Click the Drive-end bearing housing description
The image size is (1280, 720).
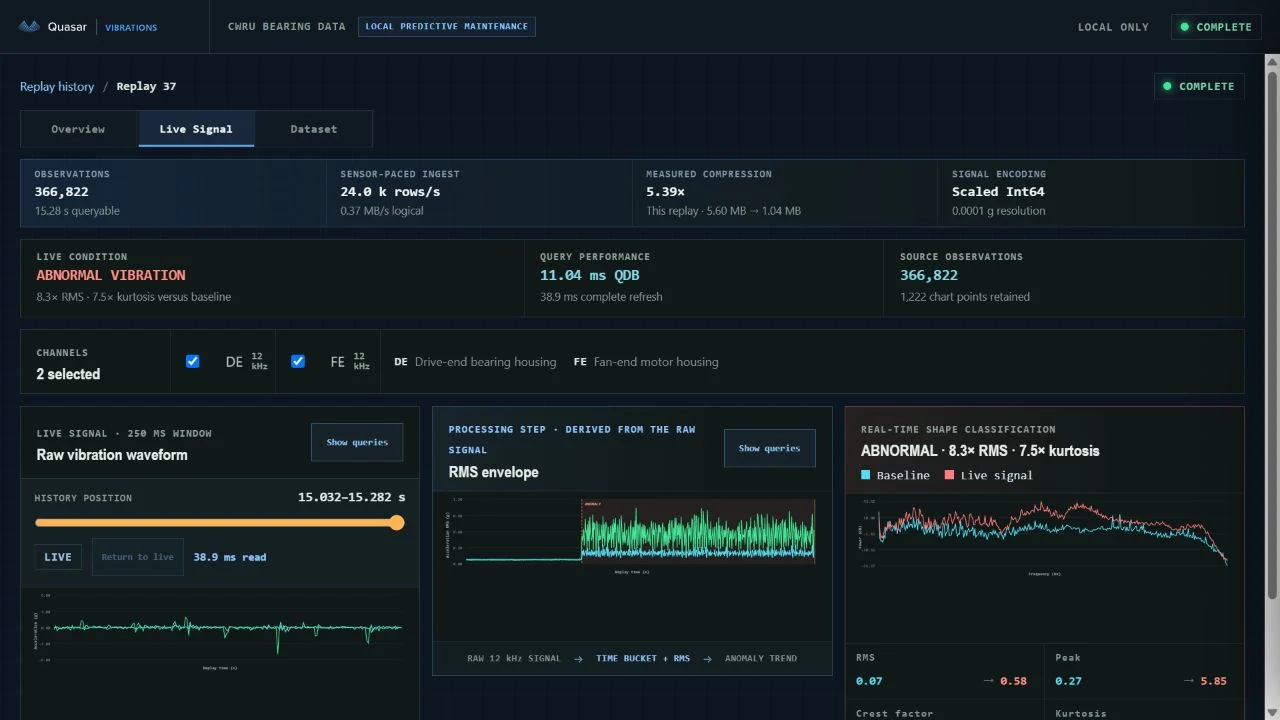(x=485, y=362)
